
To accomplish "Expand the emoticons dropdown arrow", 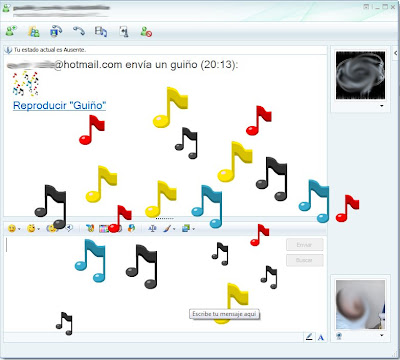I will click(19, 229).
